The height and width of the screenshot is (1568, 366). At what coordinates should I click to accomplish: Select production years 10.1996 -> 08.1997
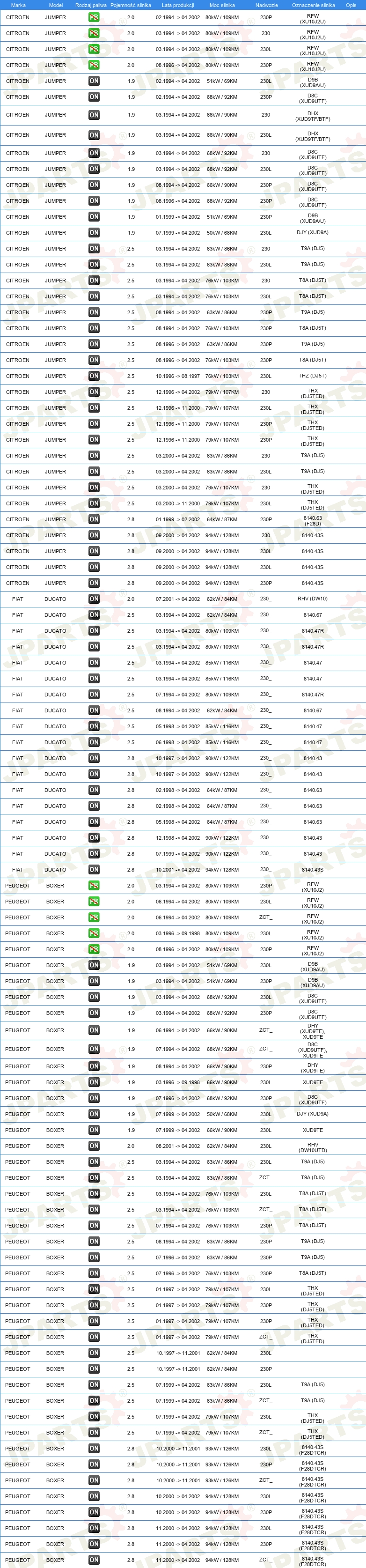click(x=177, y=376)
